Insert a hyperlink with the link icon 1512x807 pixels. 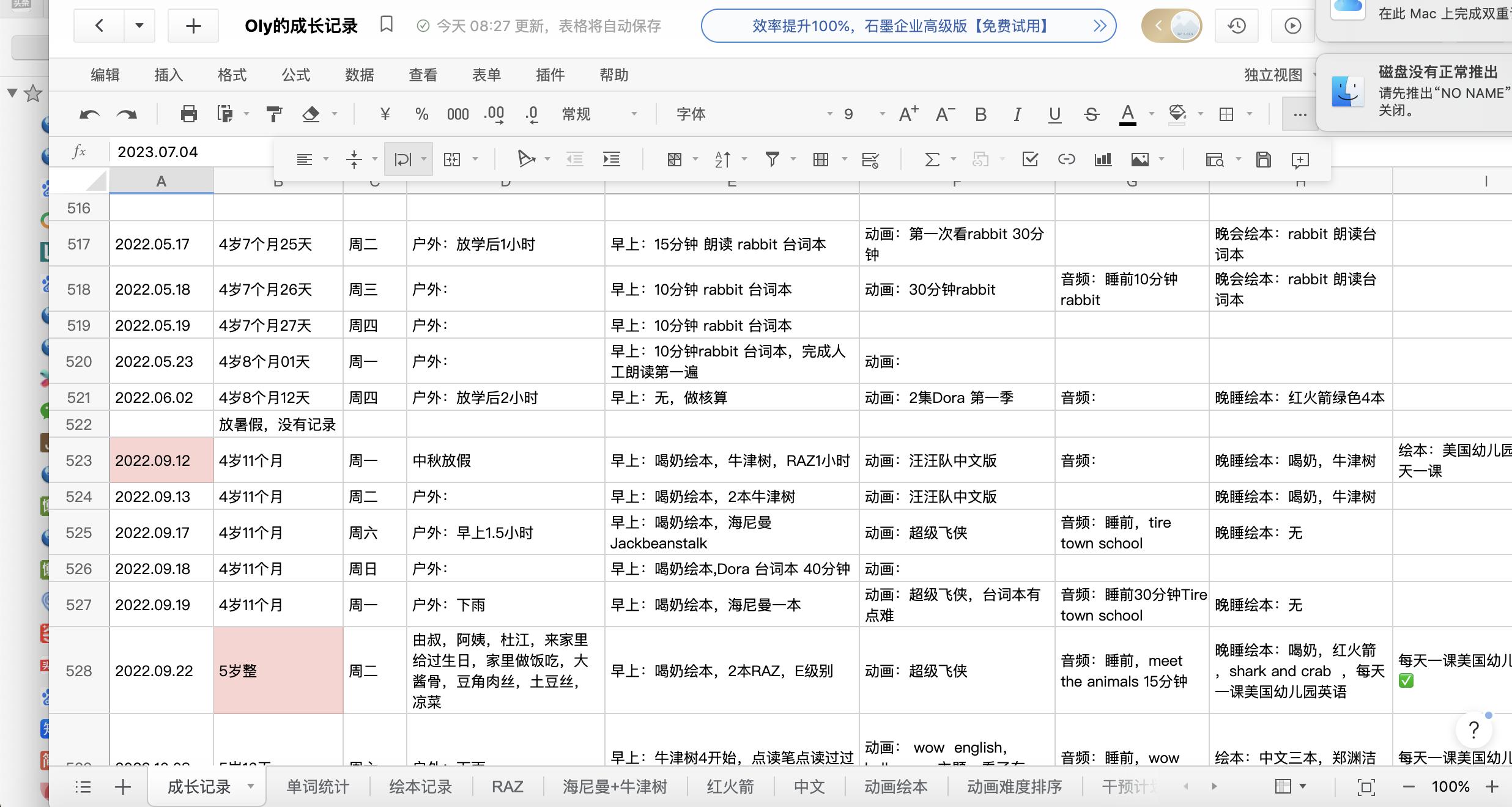click(x=1067, y=159)
